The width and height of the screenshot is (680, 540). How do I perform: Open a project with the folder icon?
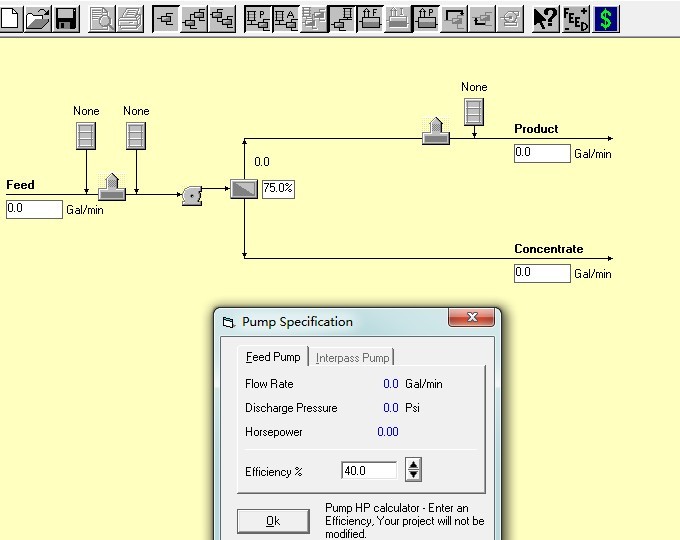[x=38, y=19]
